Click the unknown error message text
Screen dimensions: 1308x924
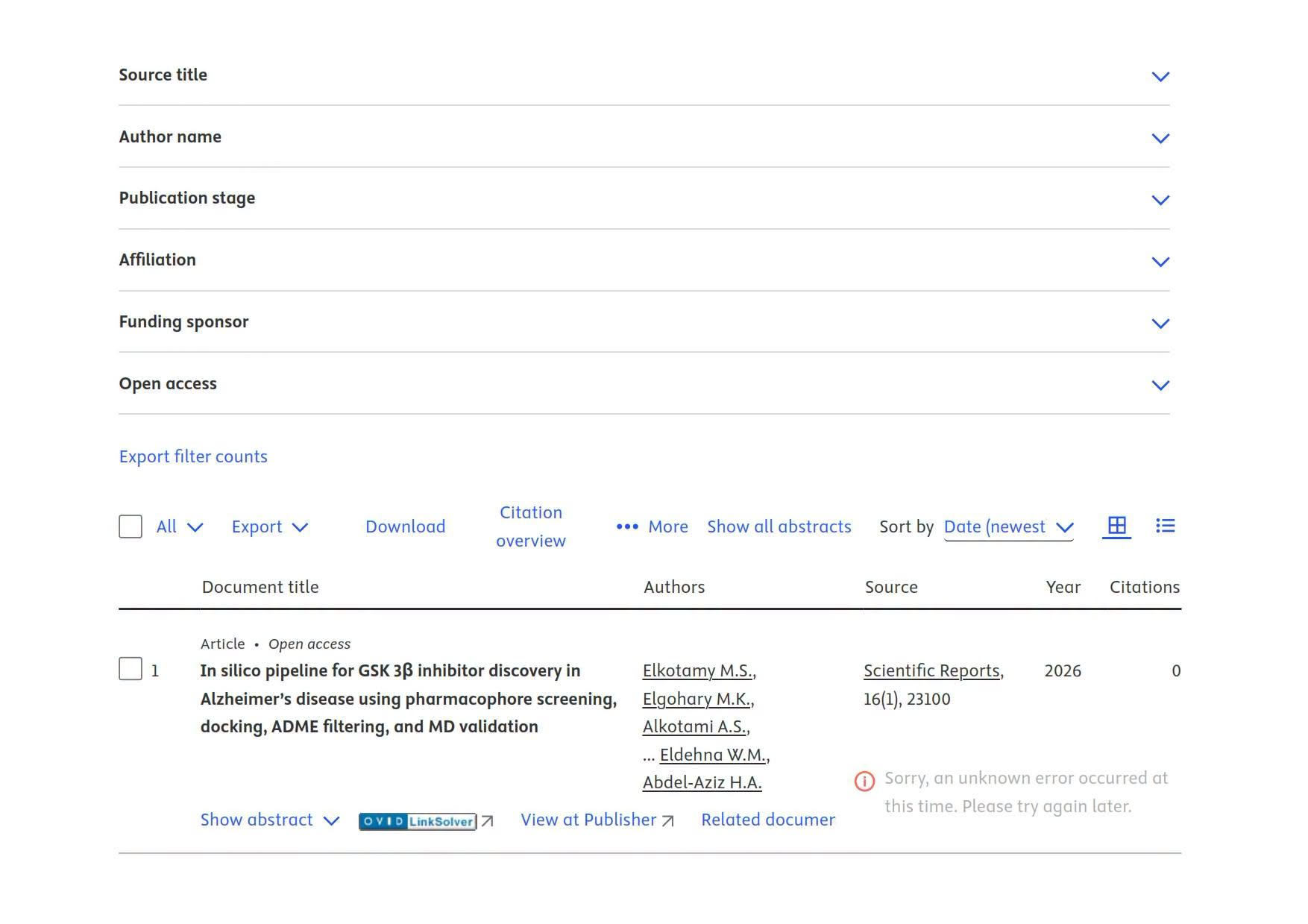coord(1026,792)
